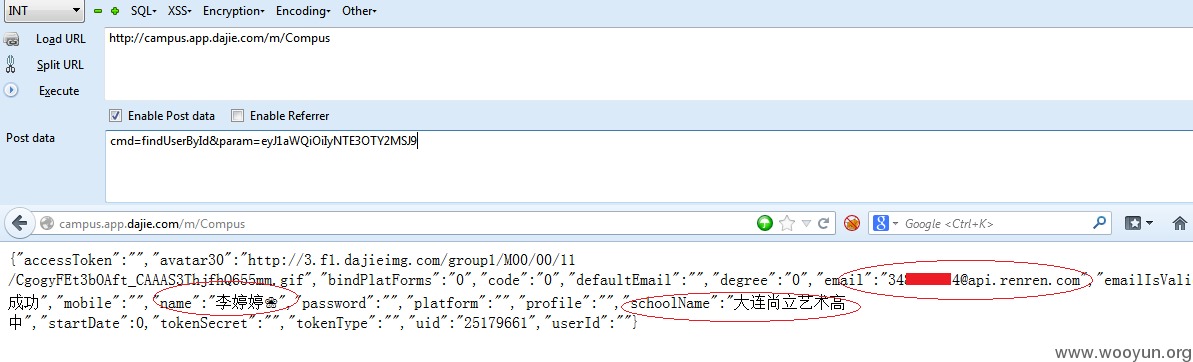Open the SQL menu
The width and height of the screenshot is (1193, 362).
click(x=143, y=11)
